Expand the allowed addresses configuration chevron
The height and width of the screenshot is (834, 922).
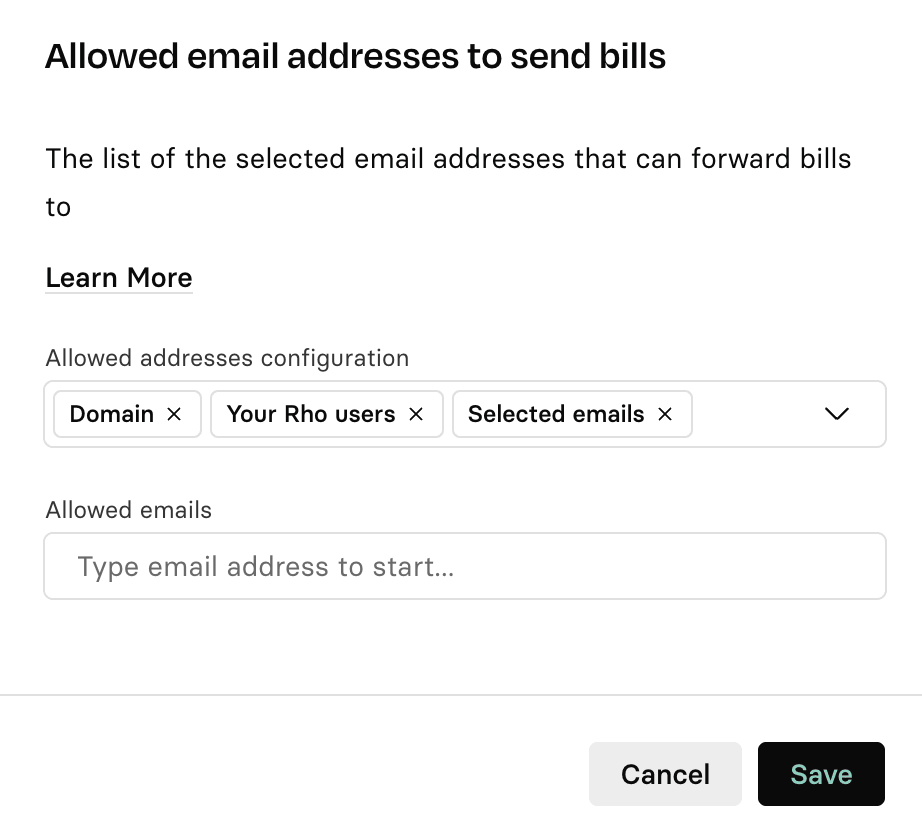tap(836, 414)
